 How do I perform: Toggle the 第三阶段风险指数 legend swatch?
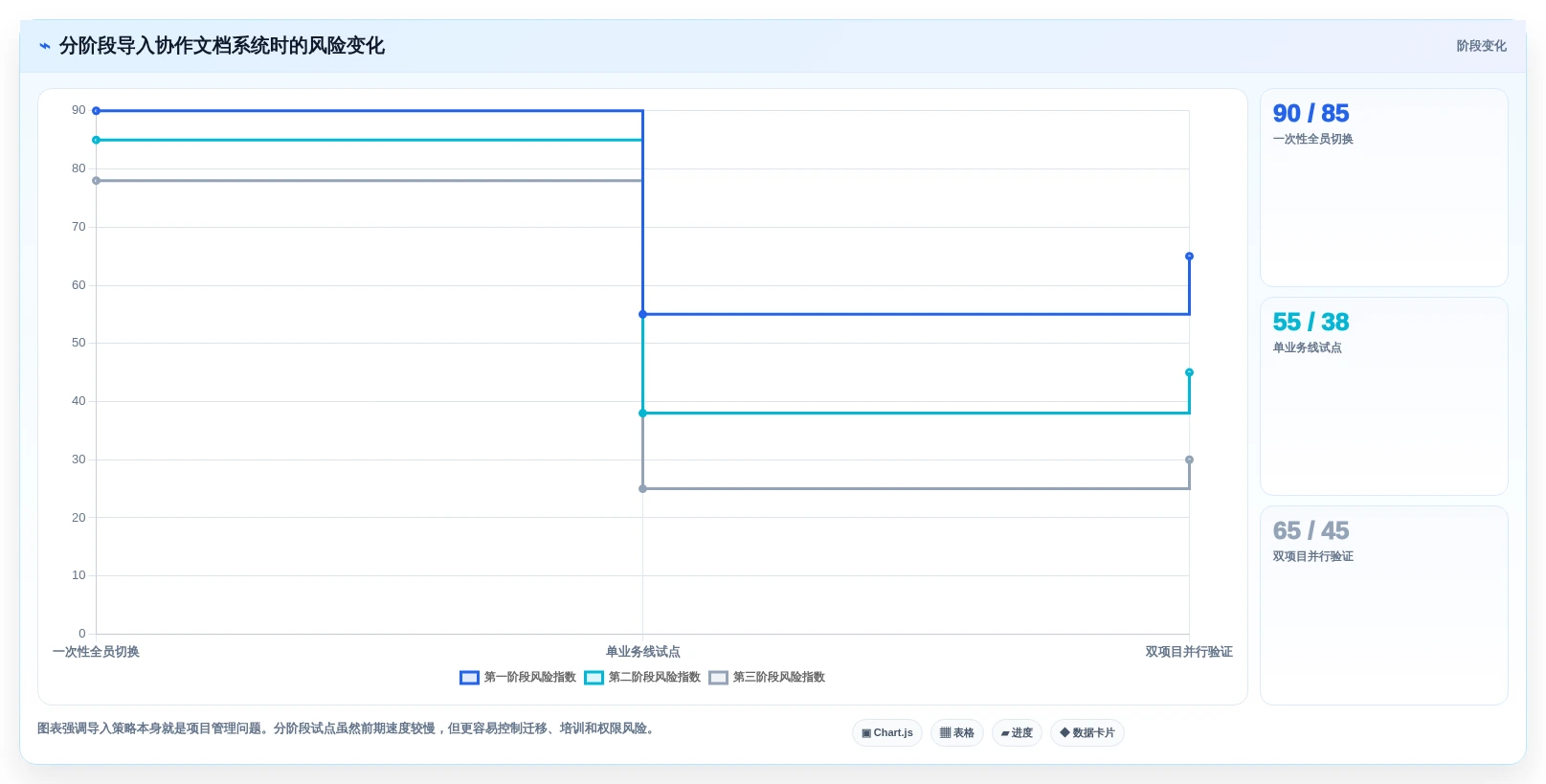pyautogui.click(x=718, y=678)
